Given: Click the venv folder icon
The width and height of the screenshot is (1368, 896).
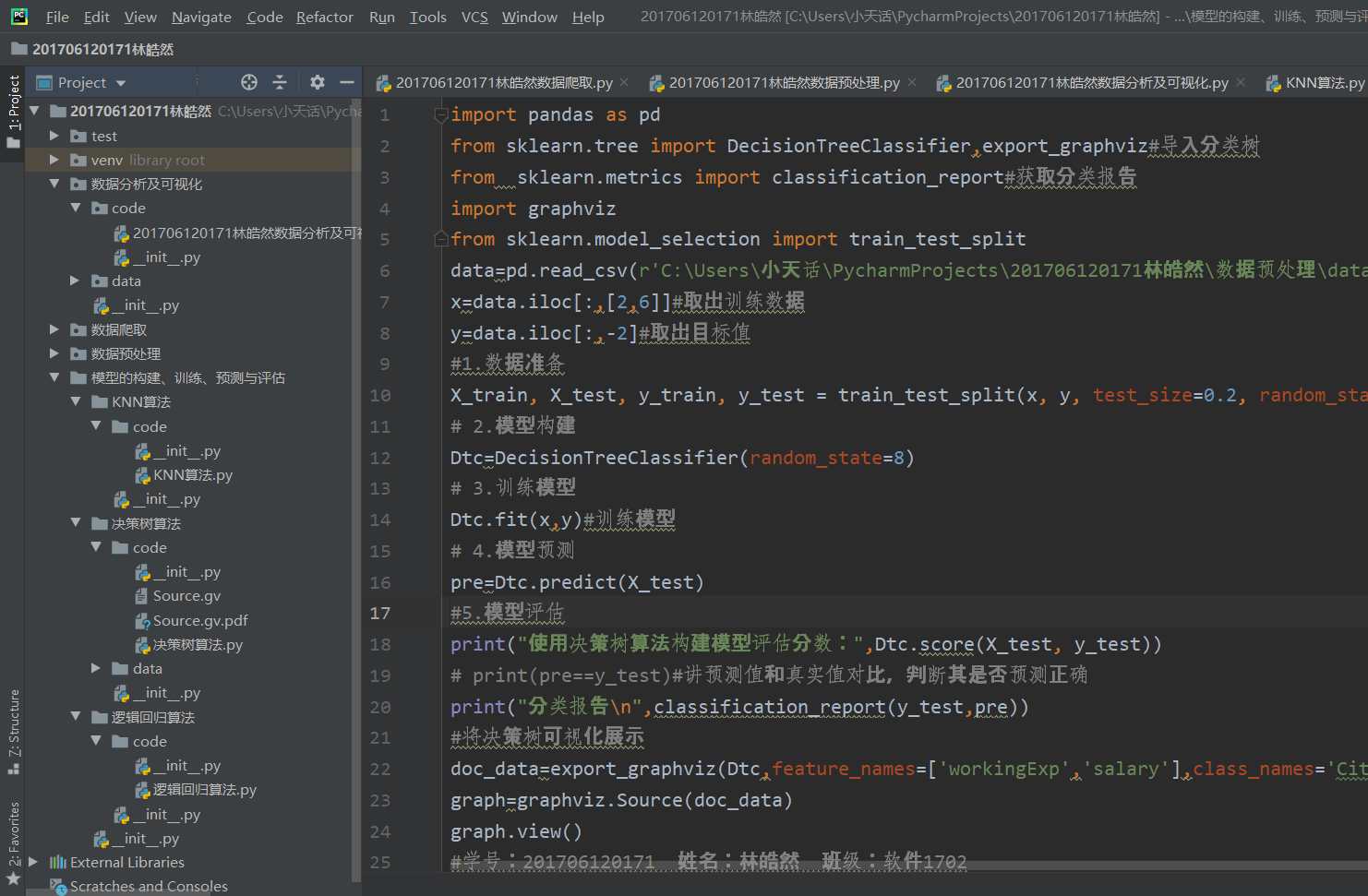Looking at the screenshot, I should 78,160.
